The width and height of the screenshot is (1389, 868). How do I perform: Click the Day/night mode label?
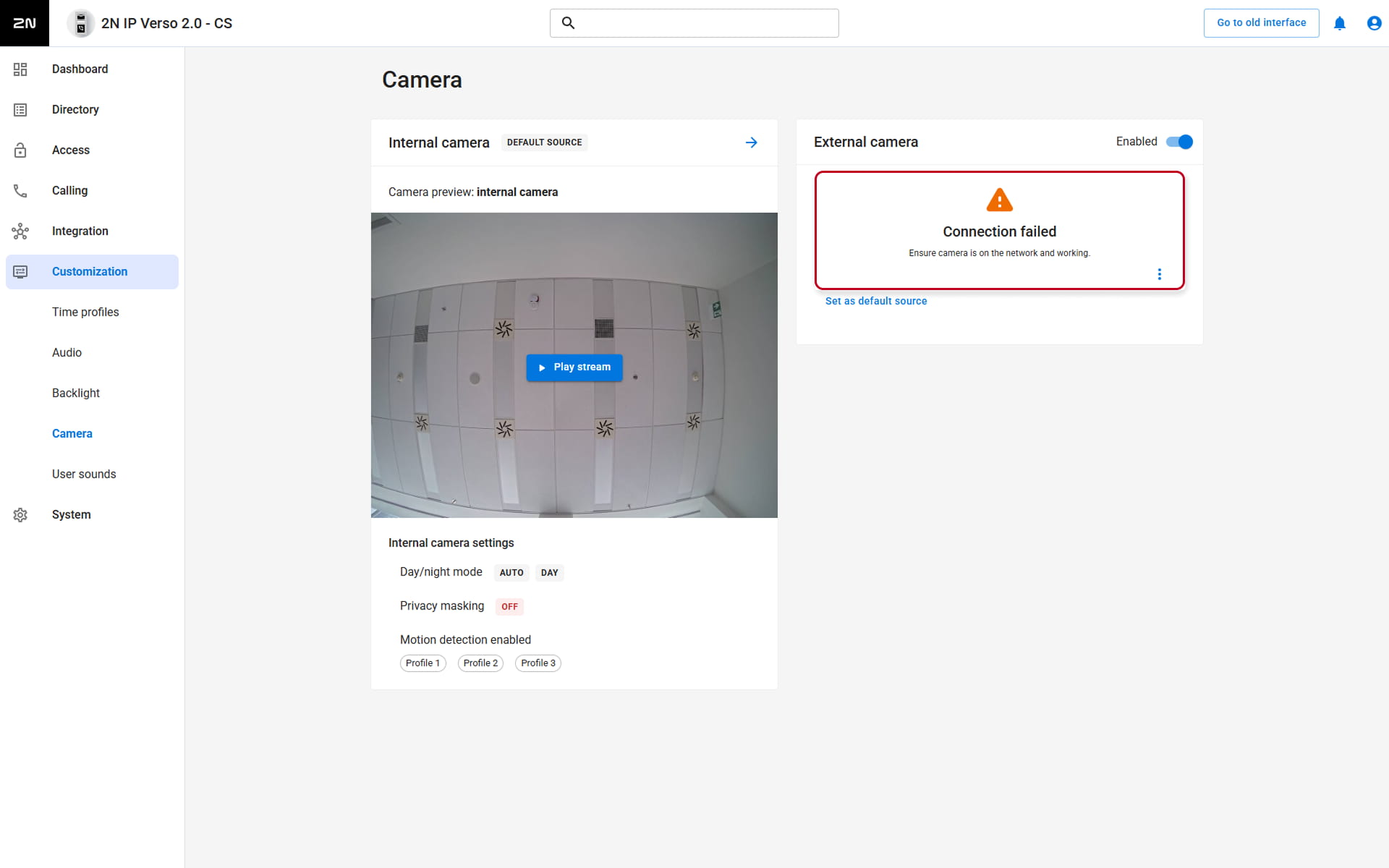coord(441,572)
